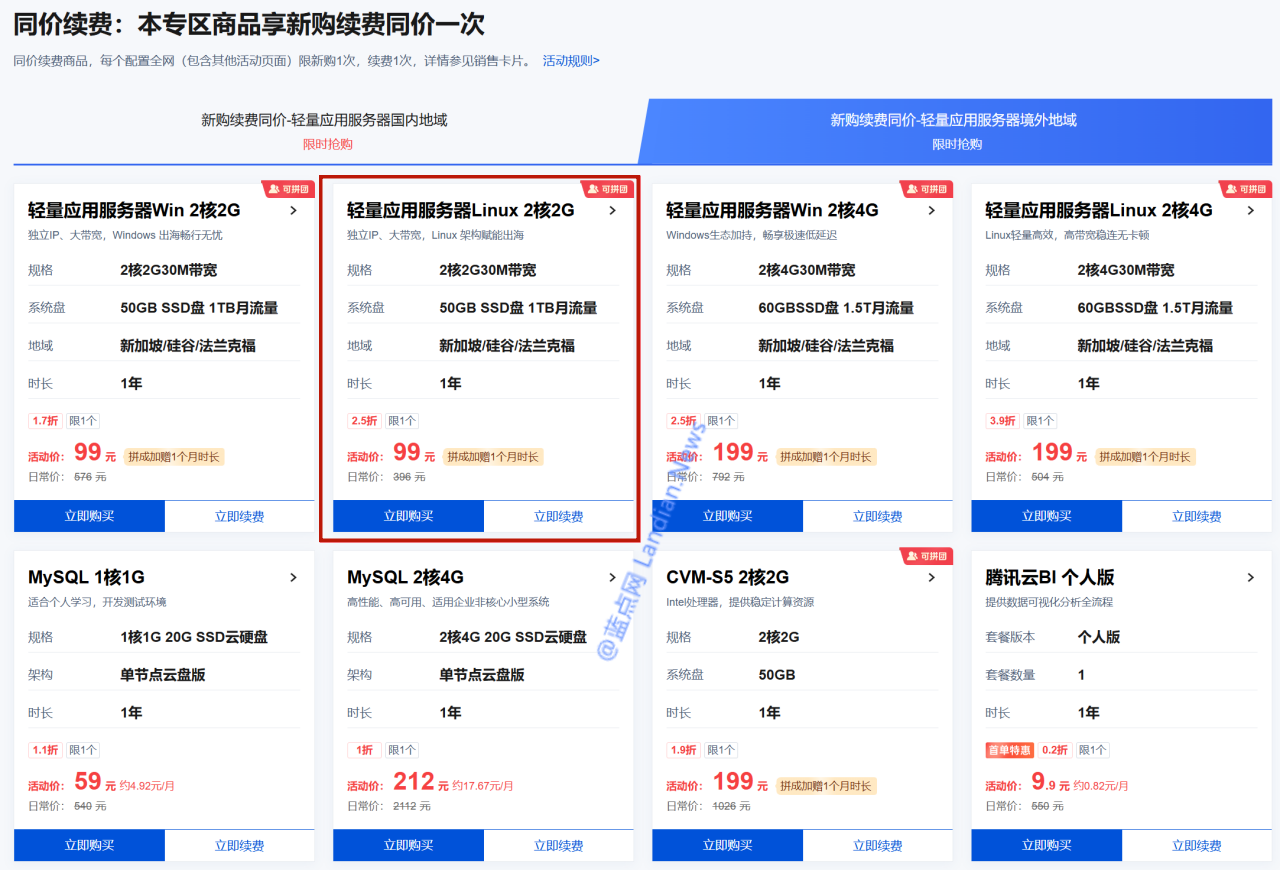Click the 首单特惠 tag on 腾讯云BI card

pos(1009,750)
